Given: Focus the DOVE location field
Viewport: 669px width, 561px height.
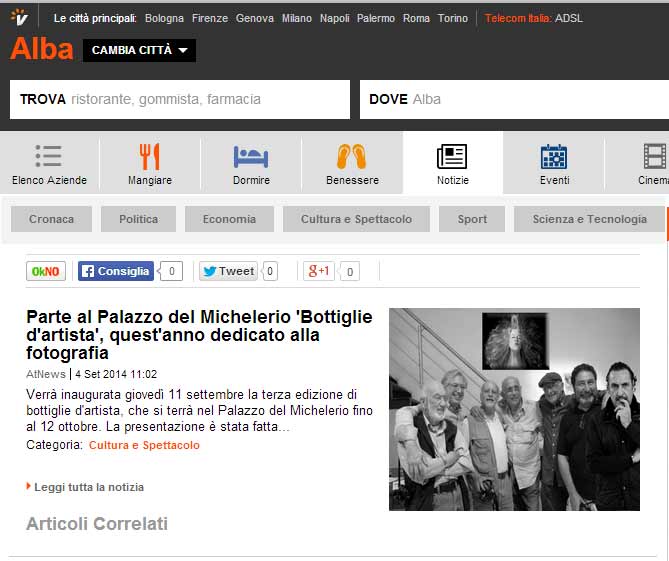Looking at the screenshot, I should (x=514, y=99).
